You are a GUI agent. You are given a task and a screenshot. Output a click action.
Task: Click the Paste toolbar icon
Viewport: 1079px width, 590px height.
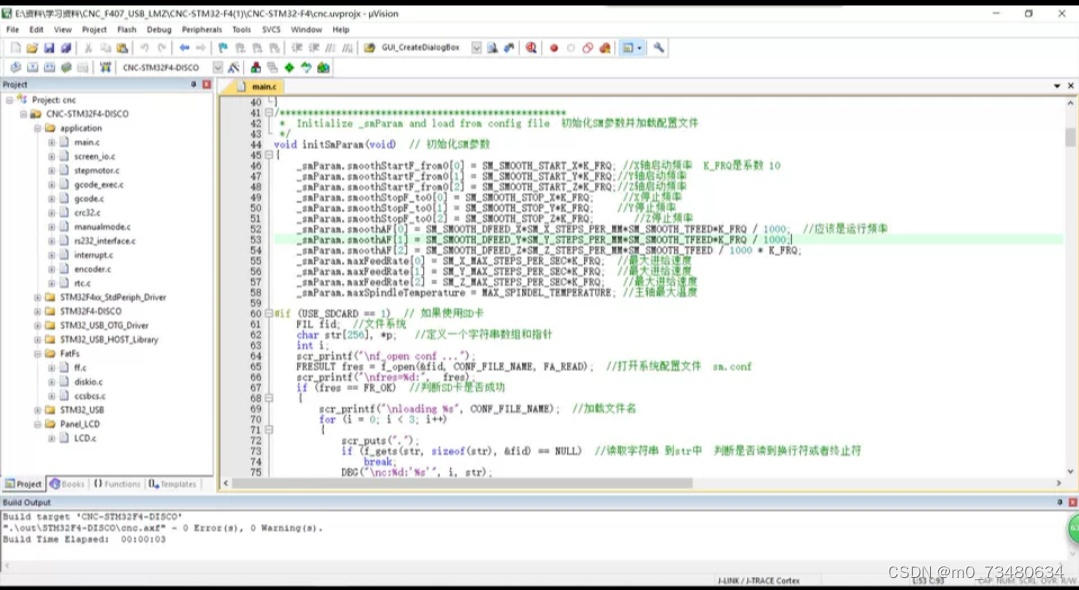pos(122,48)
